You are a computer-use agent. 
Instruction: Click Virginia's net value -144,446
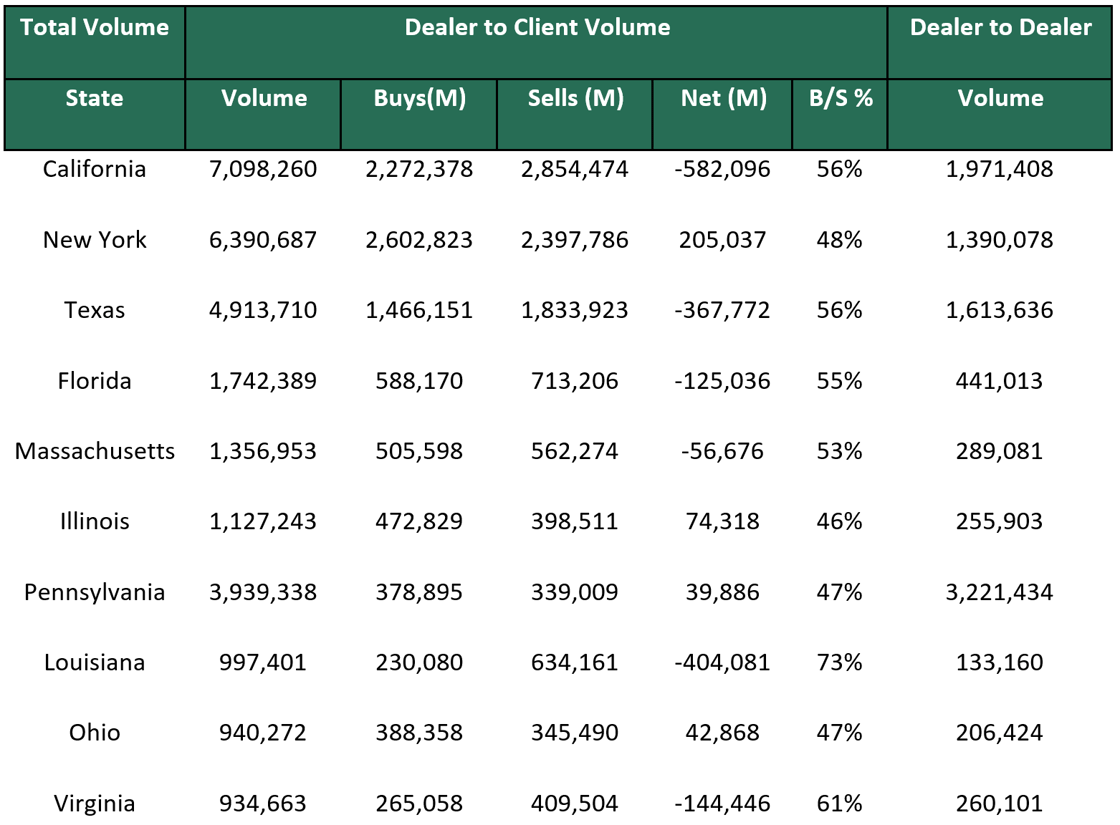point(722,802)
